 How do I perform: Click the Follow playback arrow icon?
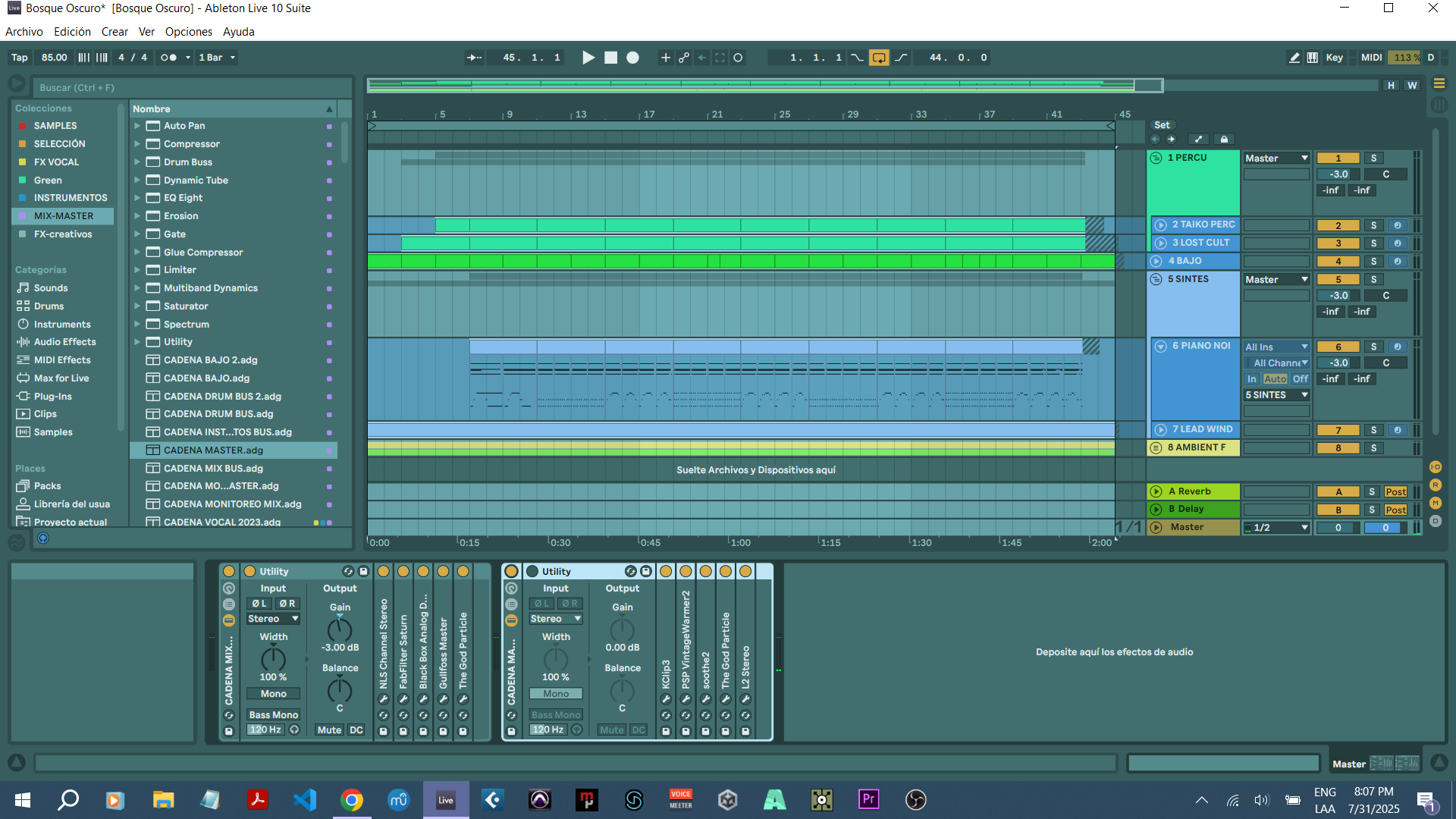pyautogui.click(x=474, y=58)
